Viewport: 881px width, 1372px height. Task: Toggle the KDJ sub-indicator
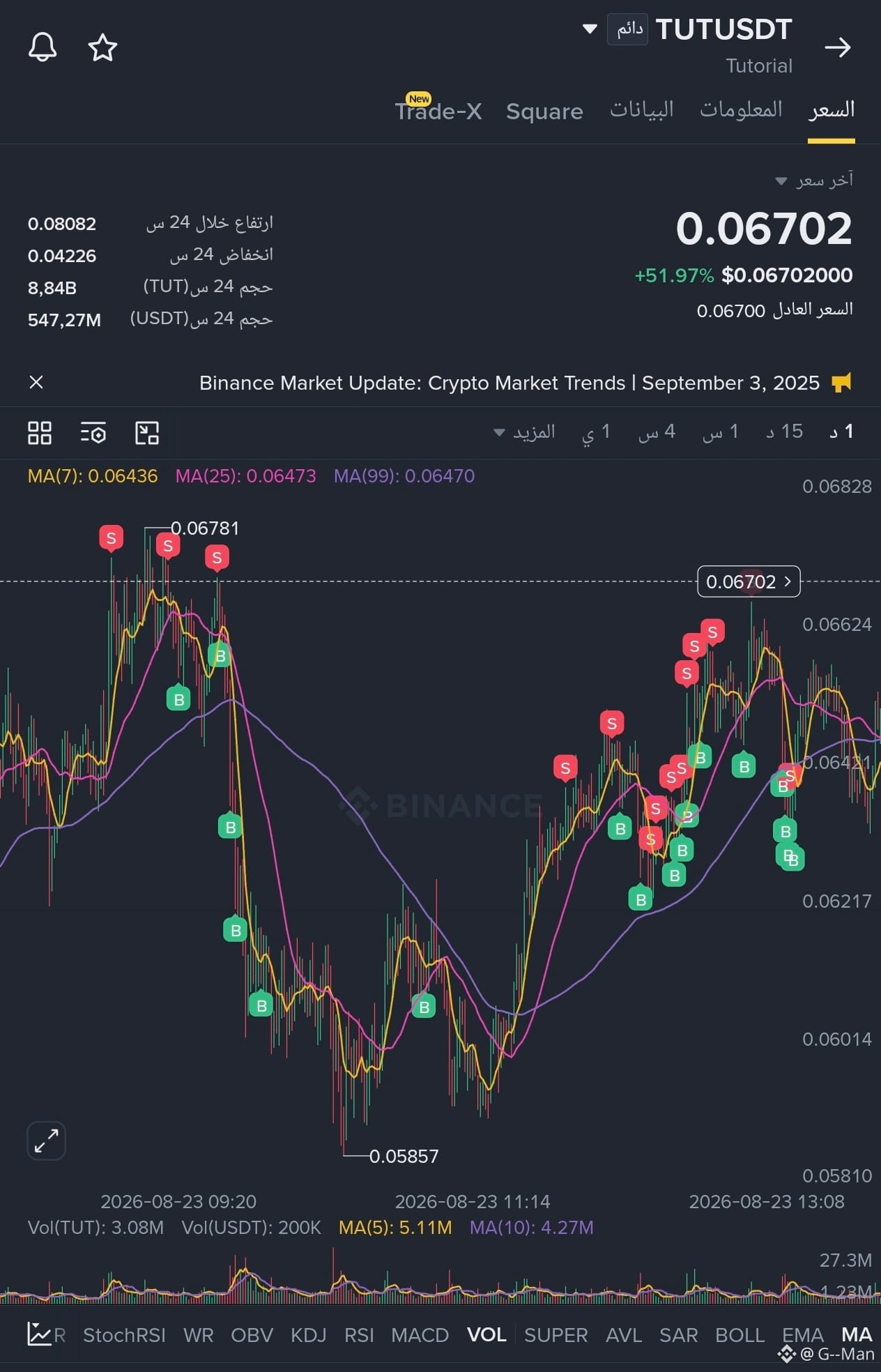(309, 1334)
